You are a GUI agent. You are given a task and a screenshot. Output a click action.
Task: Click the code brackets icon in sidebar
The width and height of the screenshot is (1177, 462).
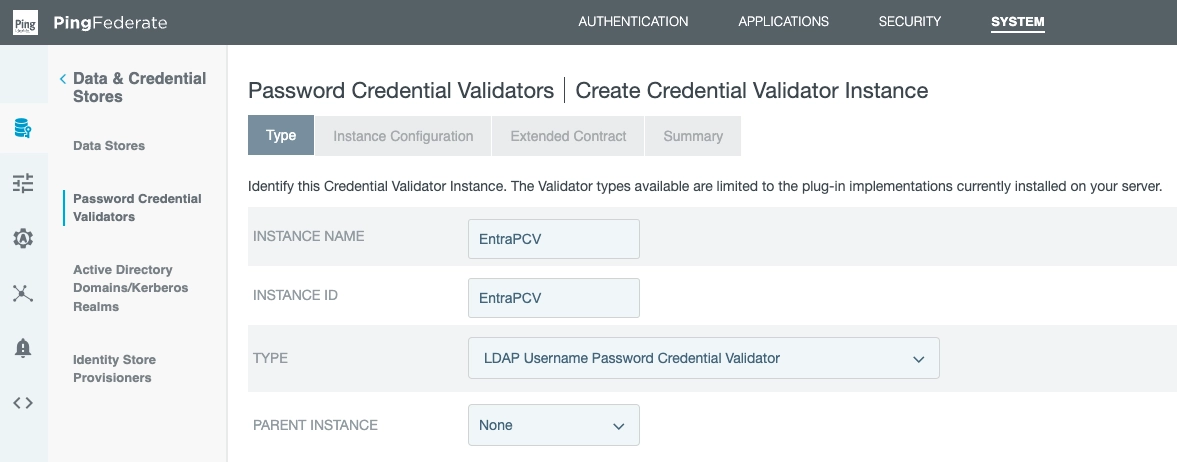[23, 403]
